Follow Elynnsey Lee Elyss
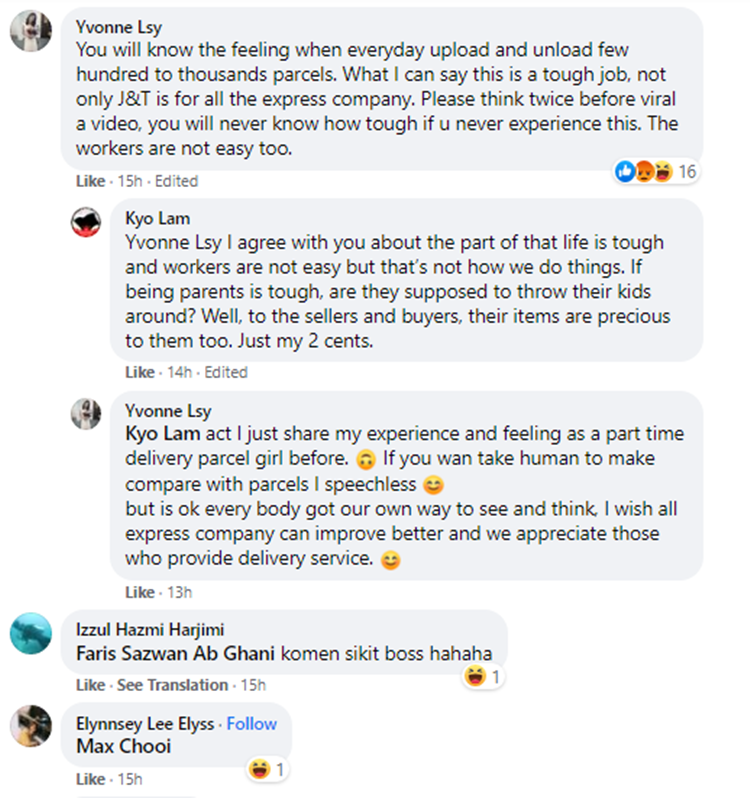This screenshot has width=750, height=798. (x=251, y=724)
